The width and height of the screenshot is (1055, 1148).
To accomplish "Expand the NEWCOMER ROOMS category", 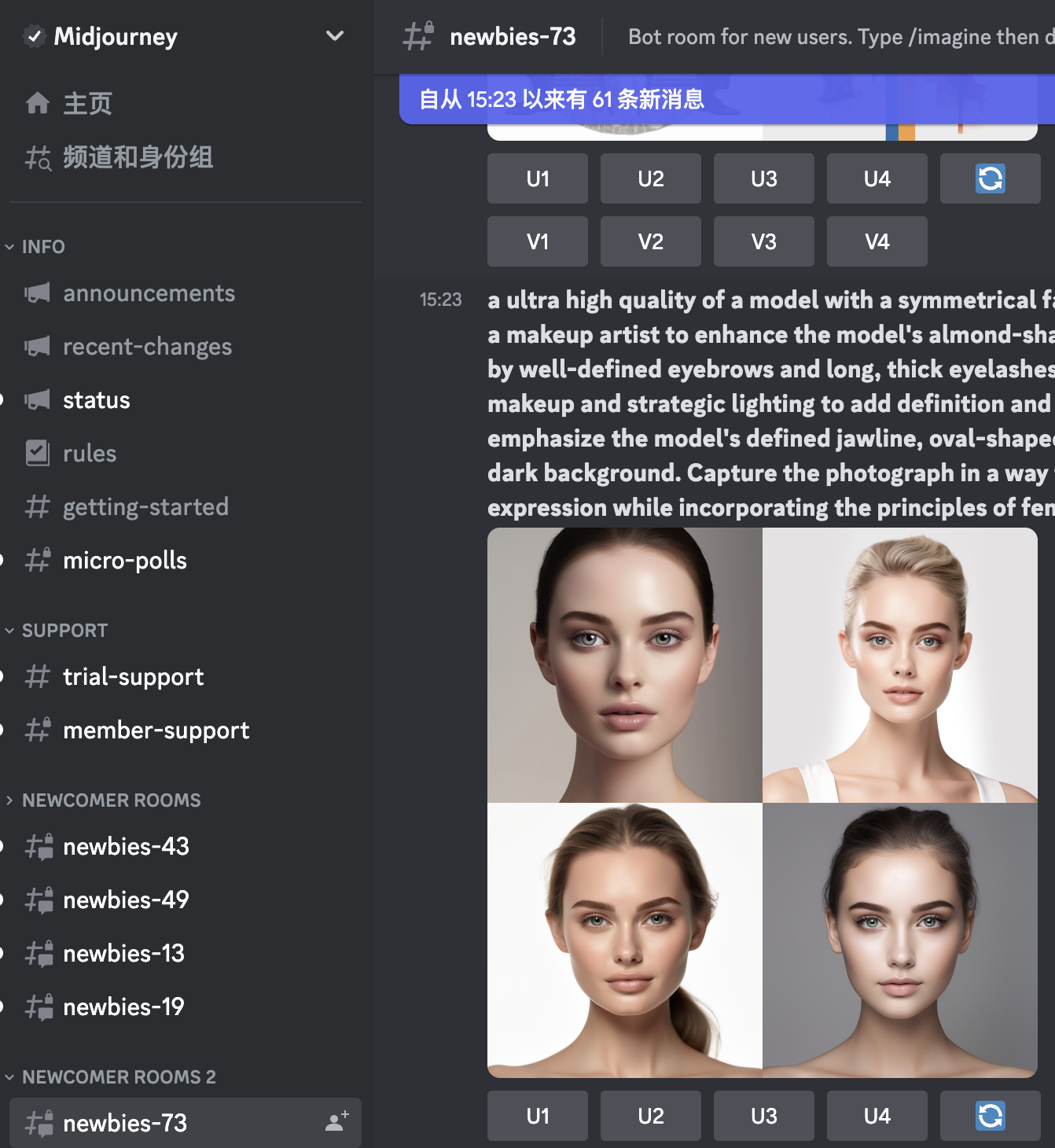I will [x=9, y=800].
